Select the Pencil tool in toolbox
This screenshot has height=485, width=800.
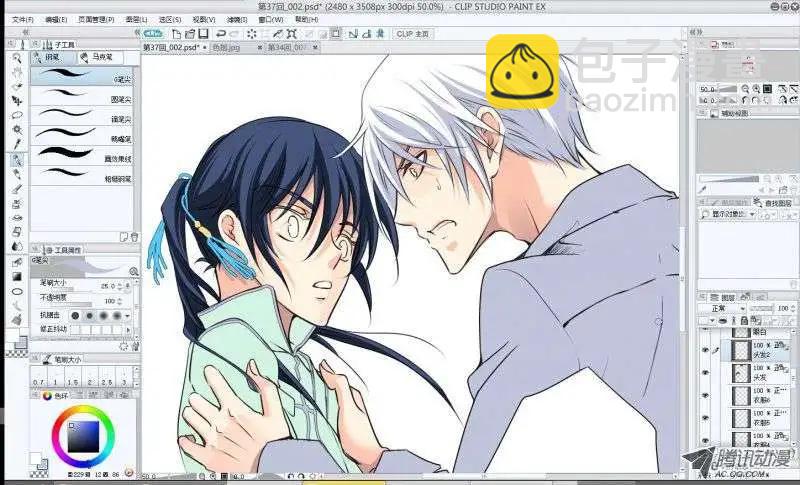tap(17, 175)
